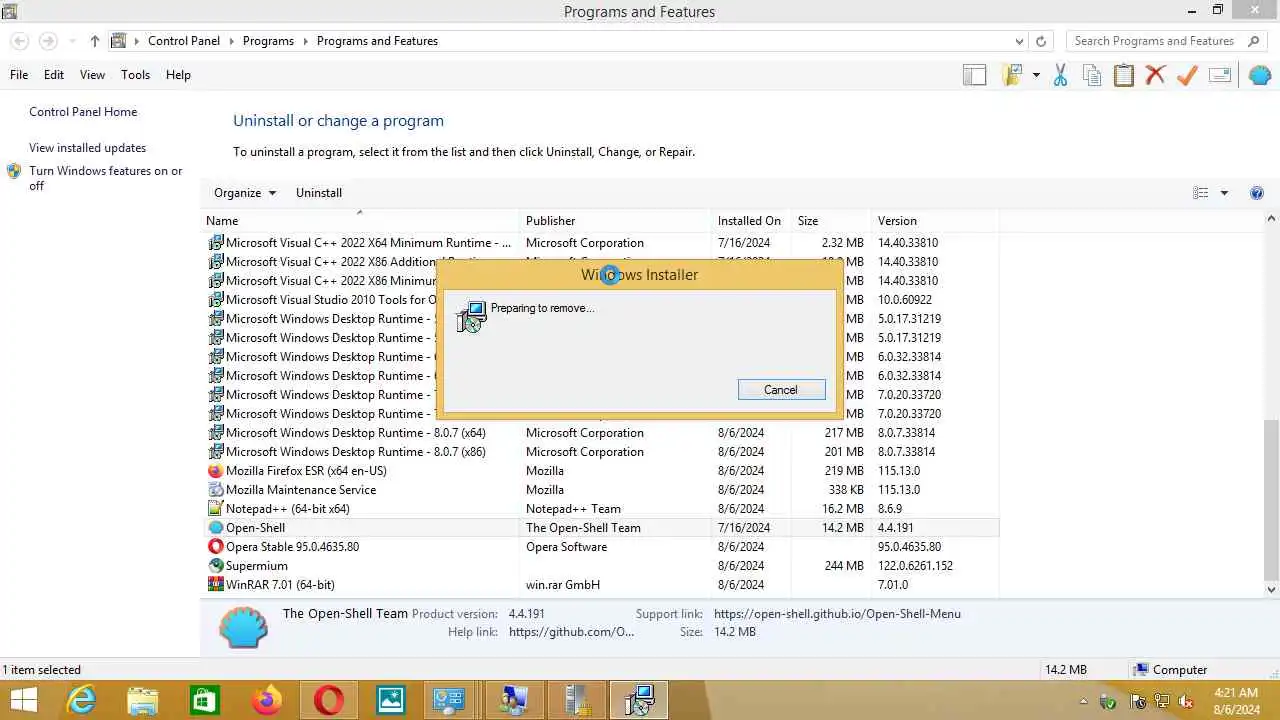Click the orange checkmark Properties icon
This screenshot has width=1280, height=720.
coord(1187,75)
